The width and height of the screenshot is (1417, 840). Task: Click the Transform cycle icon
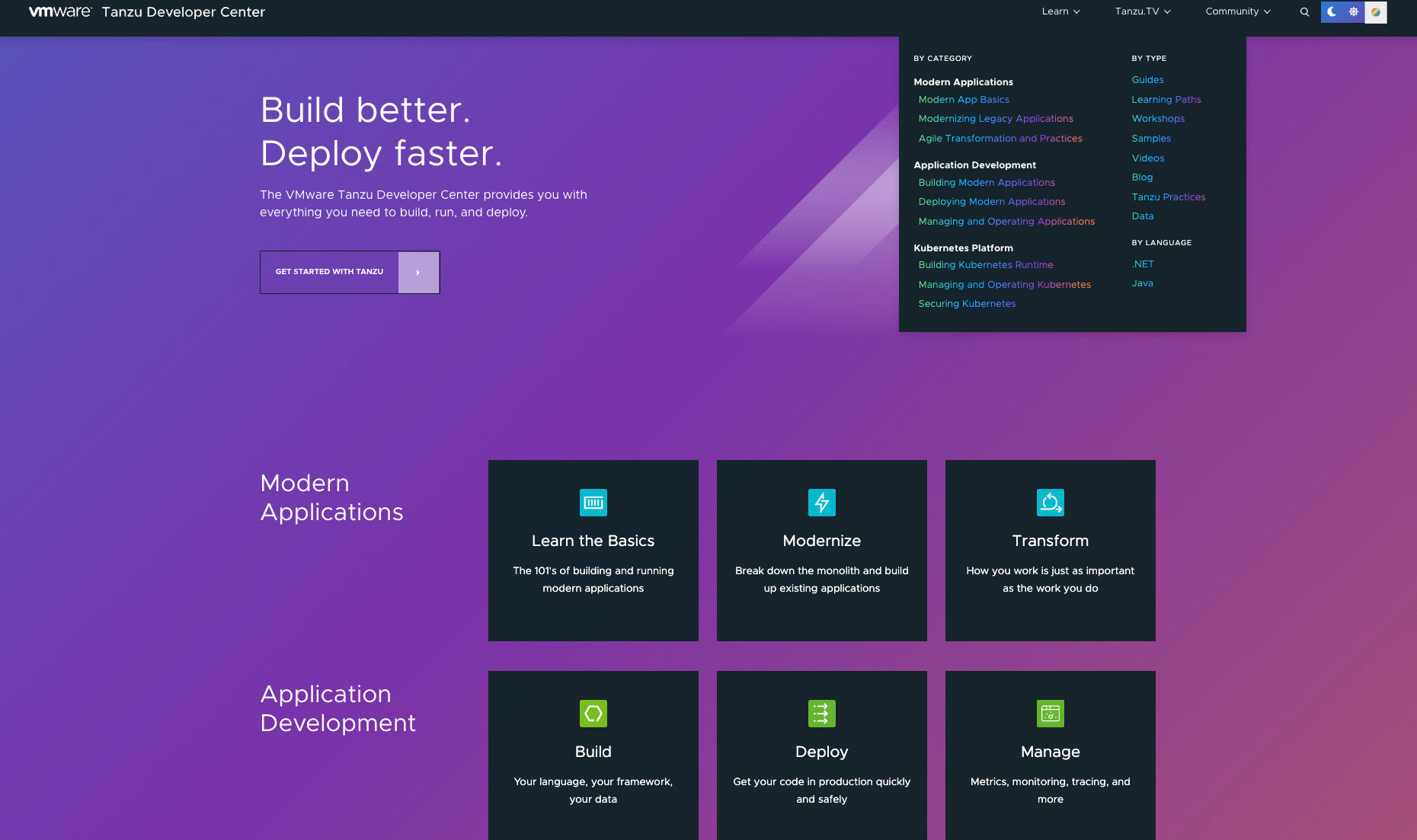click(x=1051, y=503)
